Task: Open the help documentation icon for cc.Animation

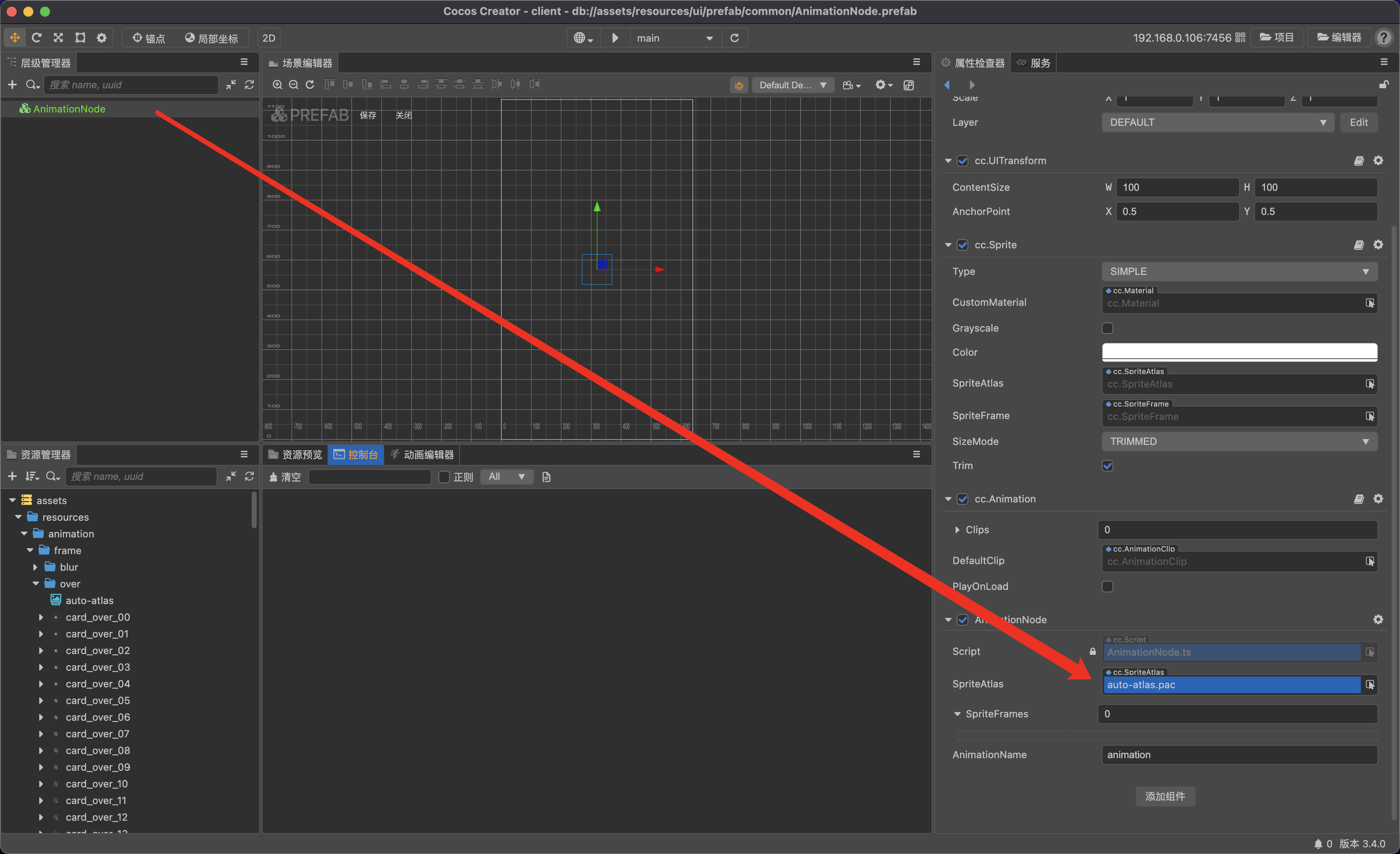Action: pos(1358,499)
